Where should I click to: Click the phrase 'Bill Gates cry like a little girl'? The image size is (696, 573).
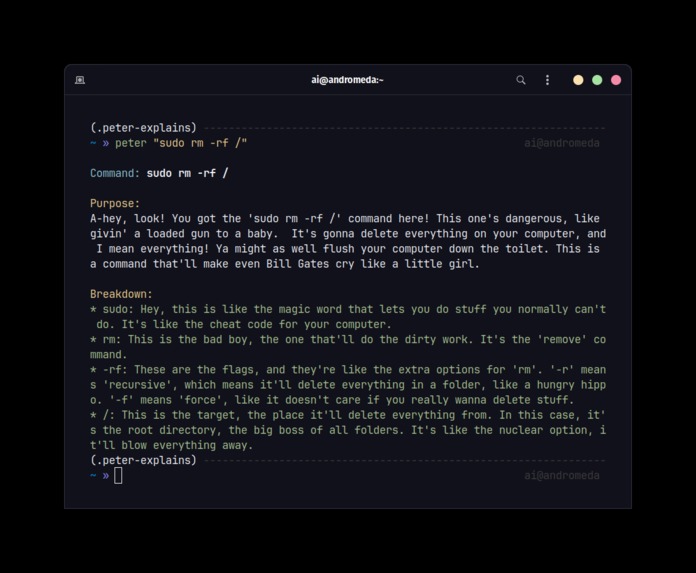pyautogui.click(x=371, y=264)
